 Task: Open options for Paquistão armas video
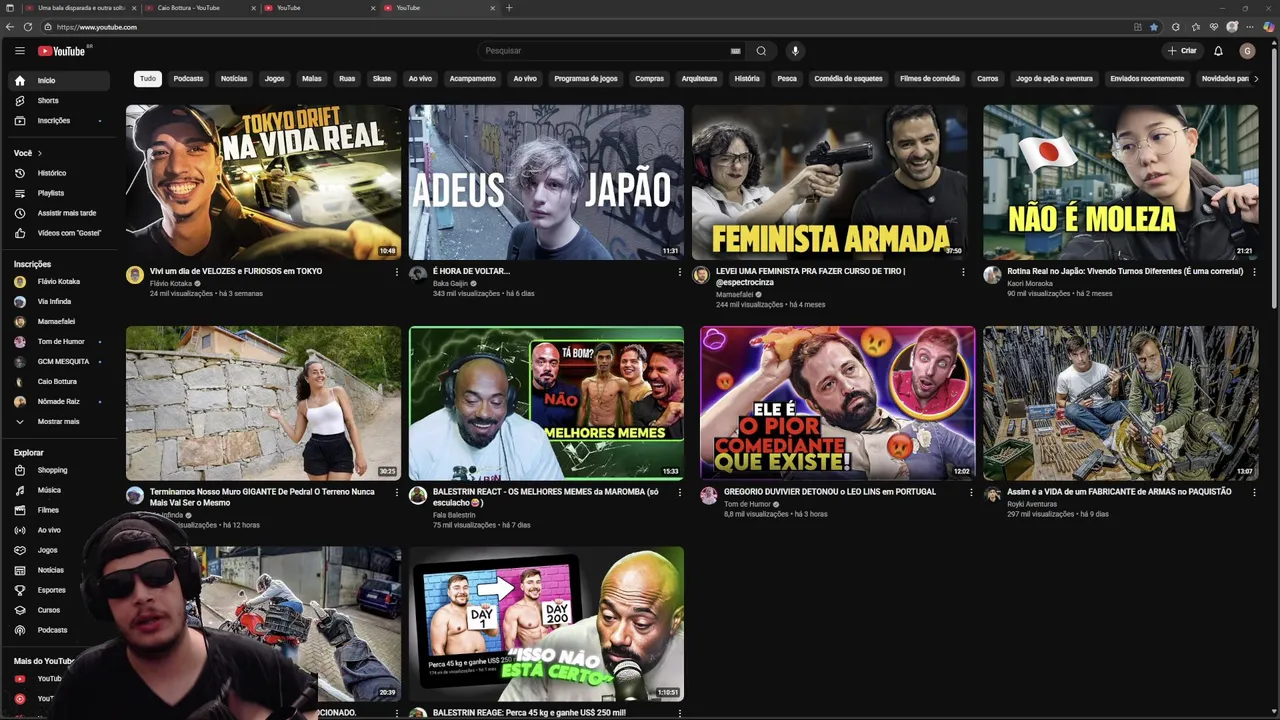(1254, 493)
